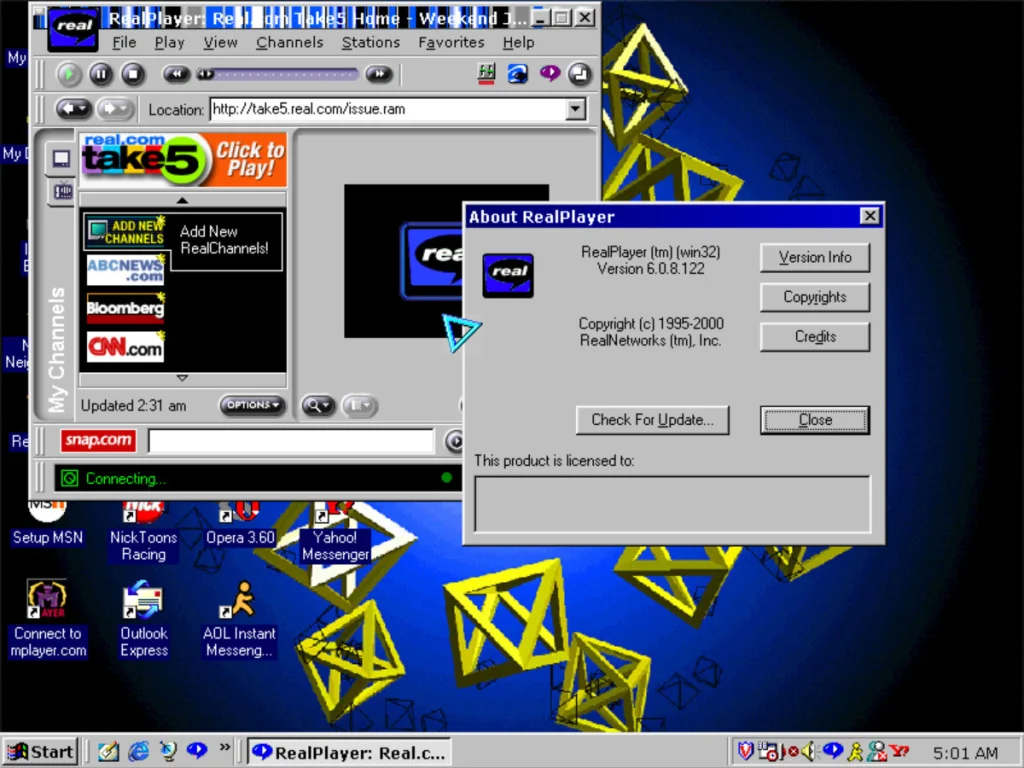Click the Version Info button
The height and width of the screenshot is (768, 1024).
click(x=815, y=257)
